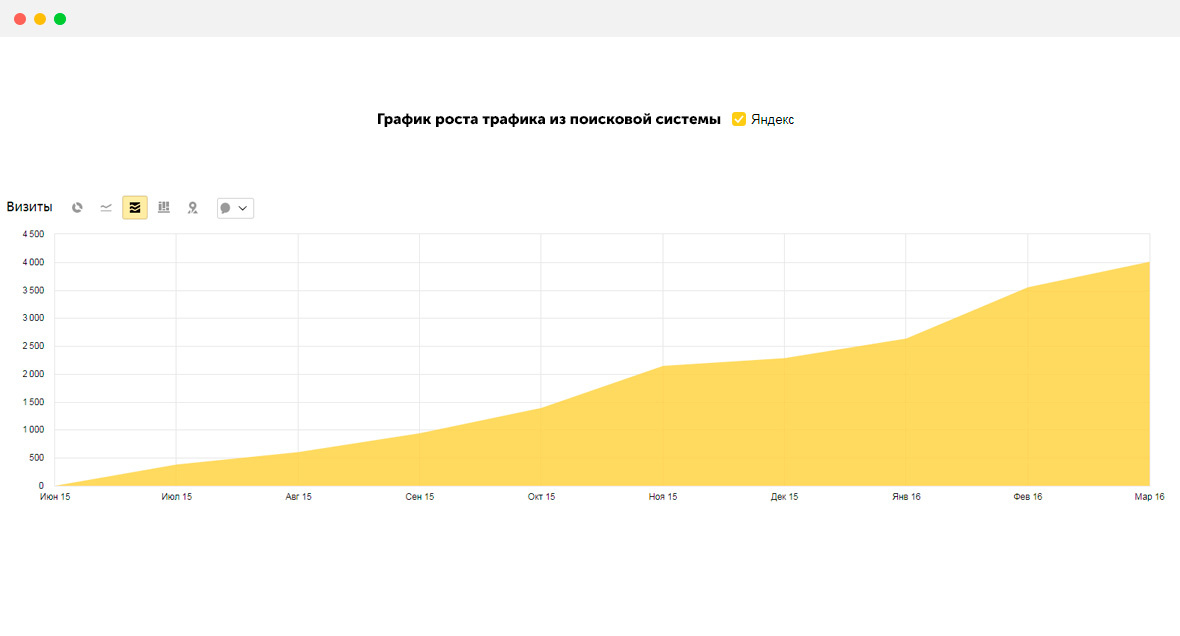The image size is (1180, 636).
Task: Maximize the window with green button
Action: 60,19
